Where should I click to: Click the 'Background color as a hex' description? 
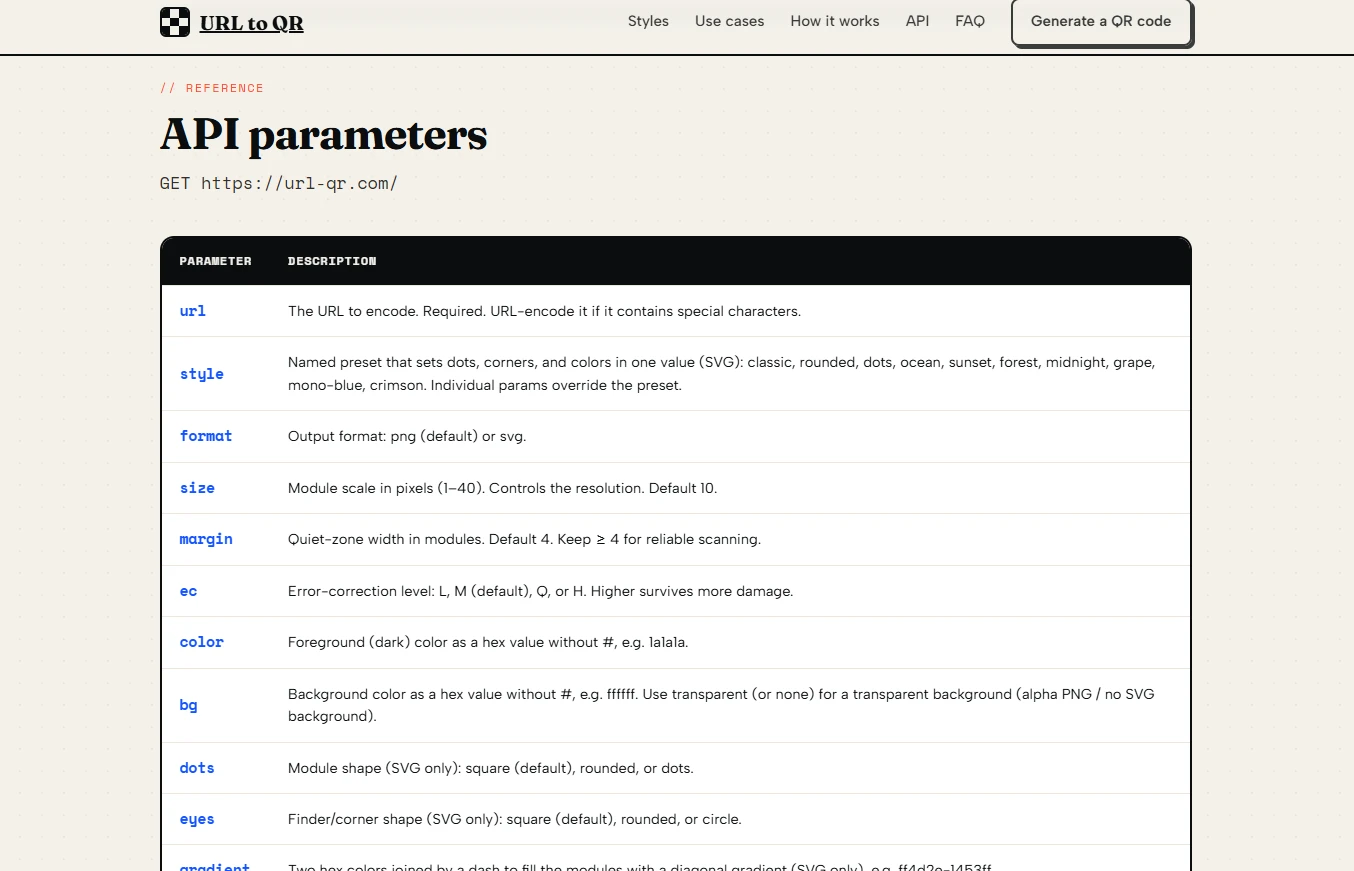click(721, 705)
